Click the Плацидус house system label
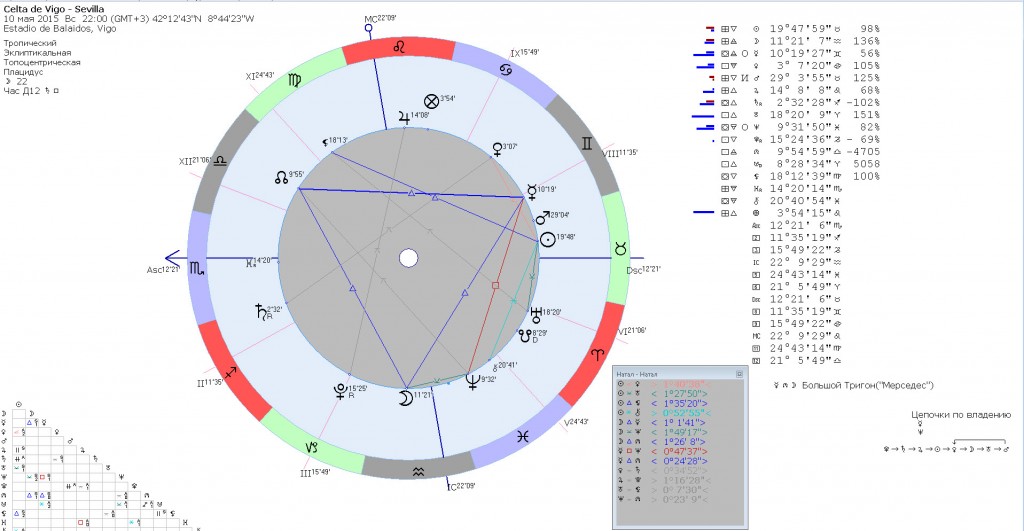Screen dimensions: 1024x531 point(24,72)
